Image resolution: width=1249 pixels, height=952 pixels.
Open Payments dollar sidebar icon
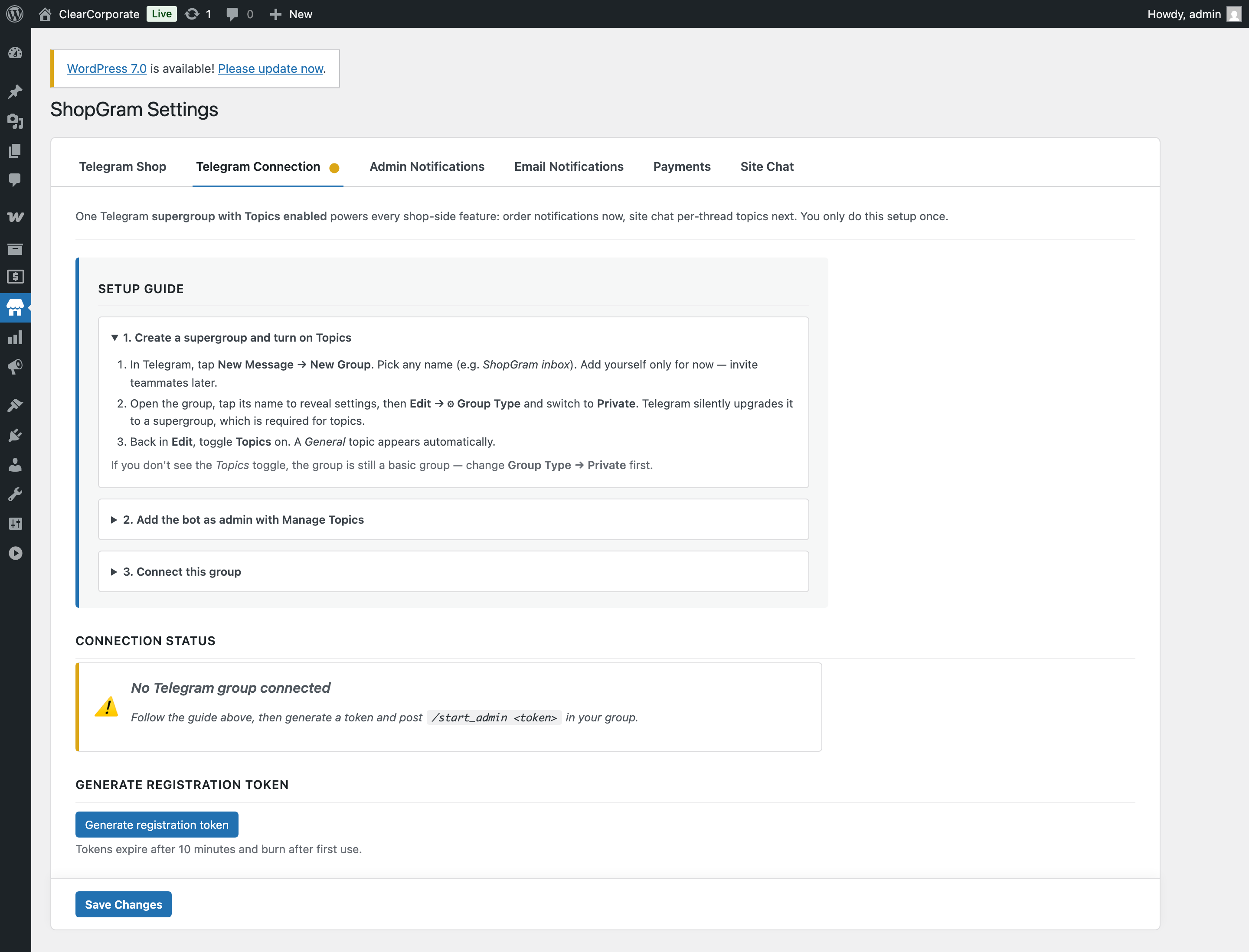click(15, 277)
